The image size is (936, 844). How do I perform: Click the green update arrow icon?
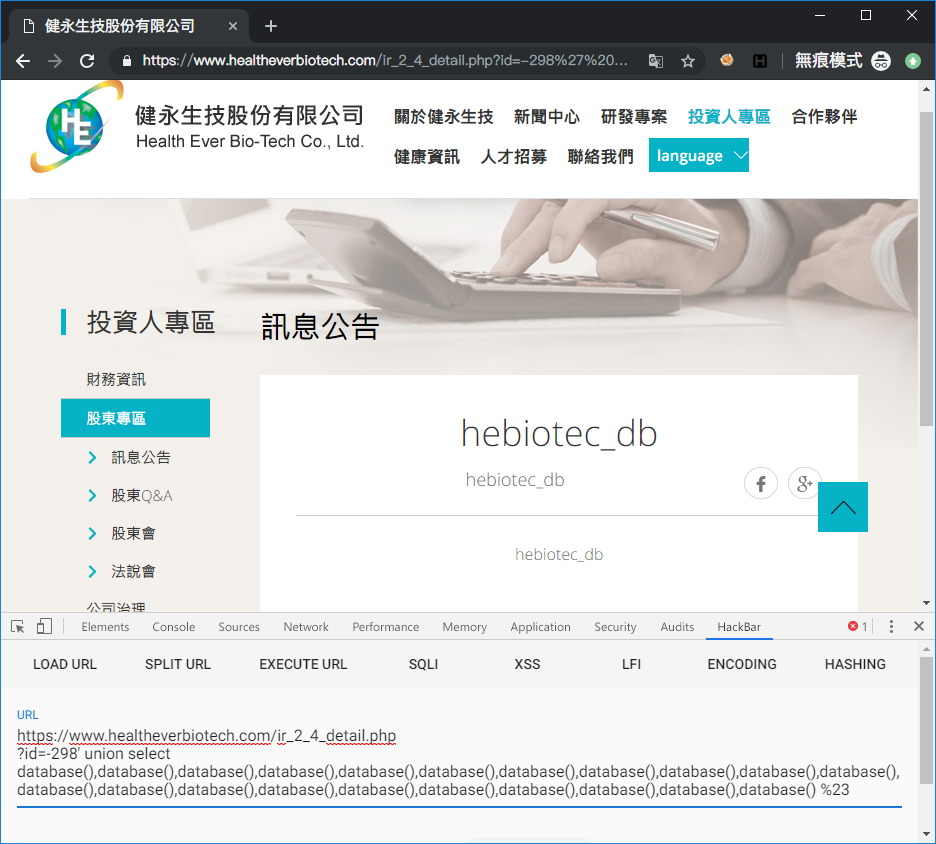(913, 60)
